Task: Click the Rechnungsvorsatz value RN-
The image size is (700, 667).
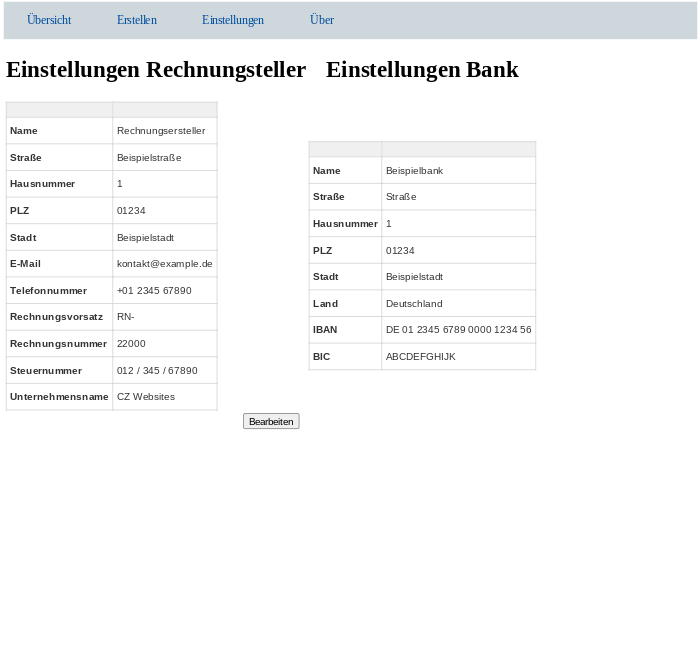Action: pos(125,317)
